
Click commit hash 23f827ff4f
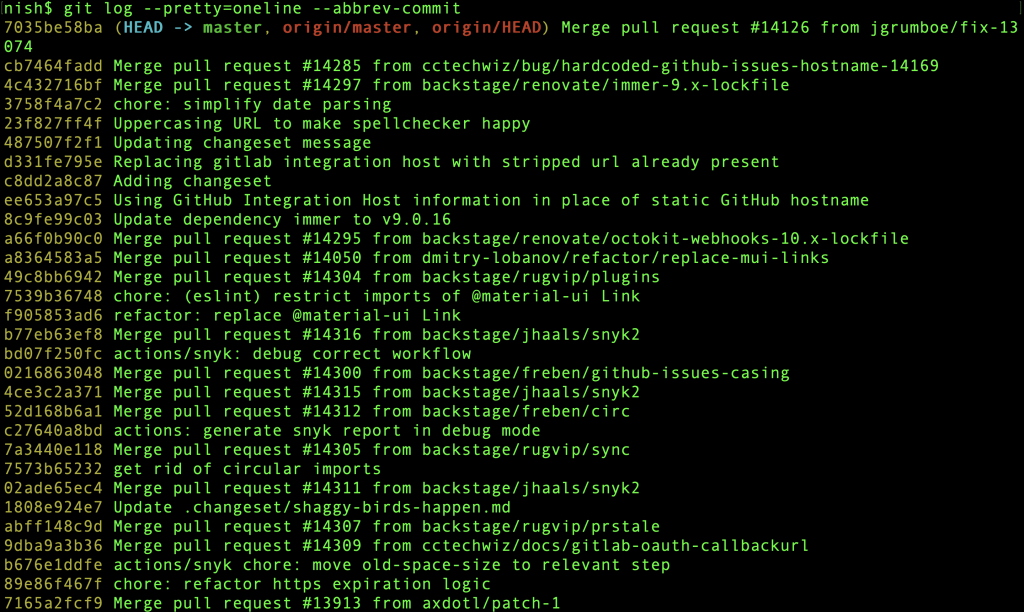click(x=53, y=123)
